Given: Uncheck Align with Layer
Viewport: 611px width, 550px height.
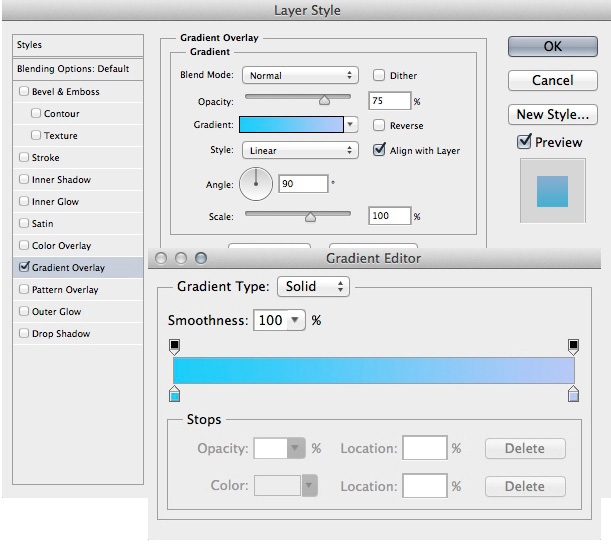Looking at the screenshot, I should point(379,150).
